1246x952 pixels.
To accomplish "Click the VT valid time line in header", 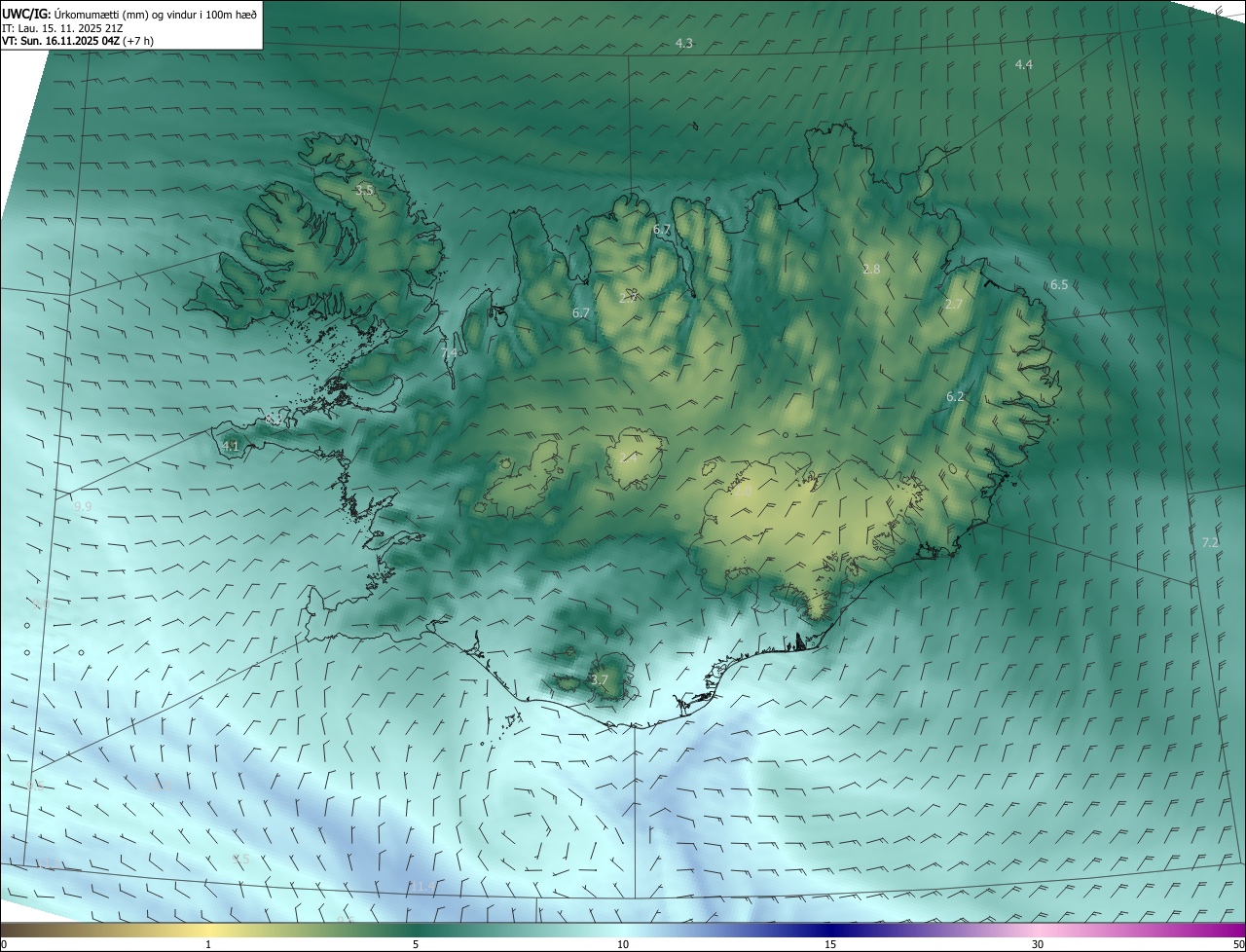I will click(x=77, y=41).
